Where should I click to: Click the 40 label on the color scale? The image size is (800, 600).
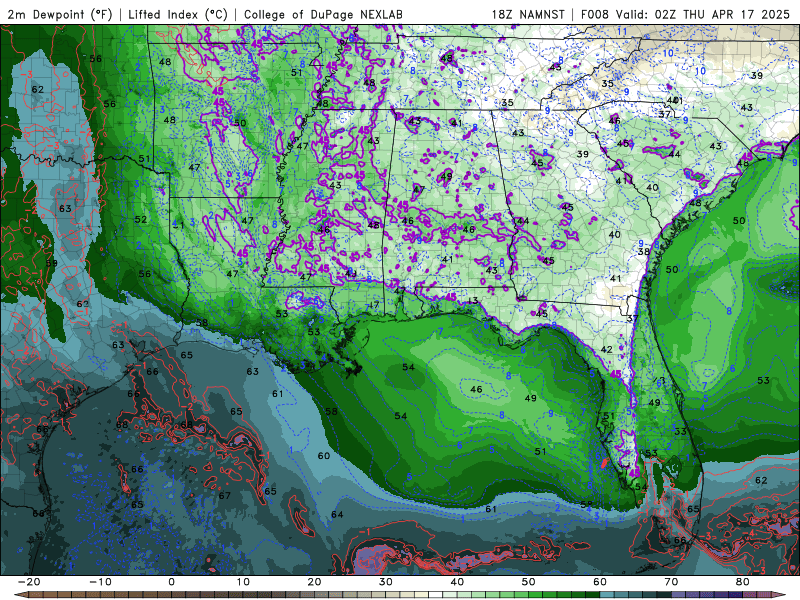(457, 582)
